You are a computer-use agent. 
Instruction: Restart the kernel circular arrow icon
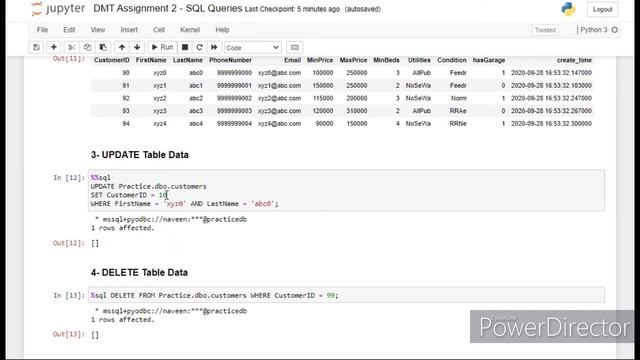point(200,47)
